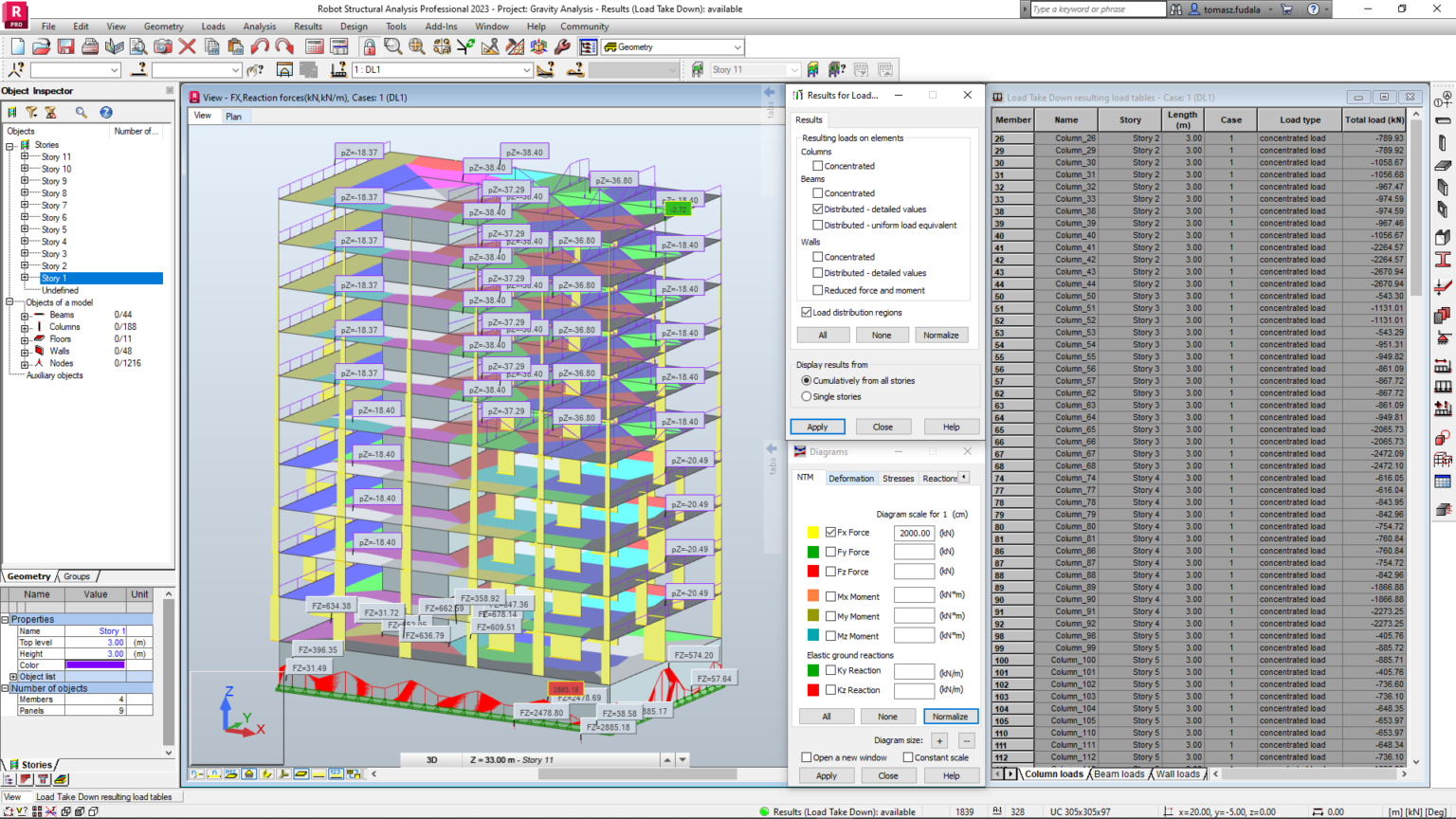Image resolution: width=1456 pixels, height=819 pixels.
Task: Switch to the Beam loads tab
Action: 1119,774
